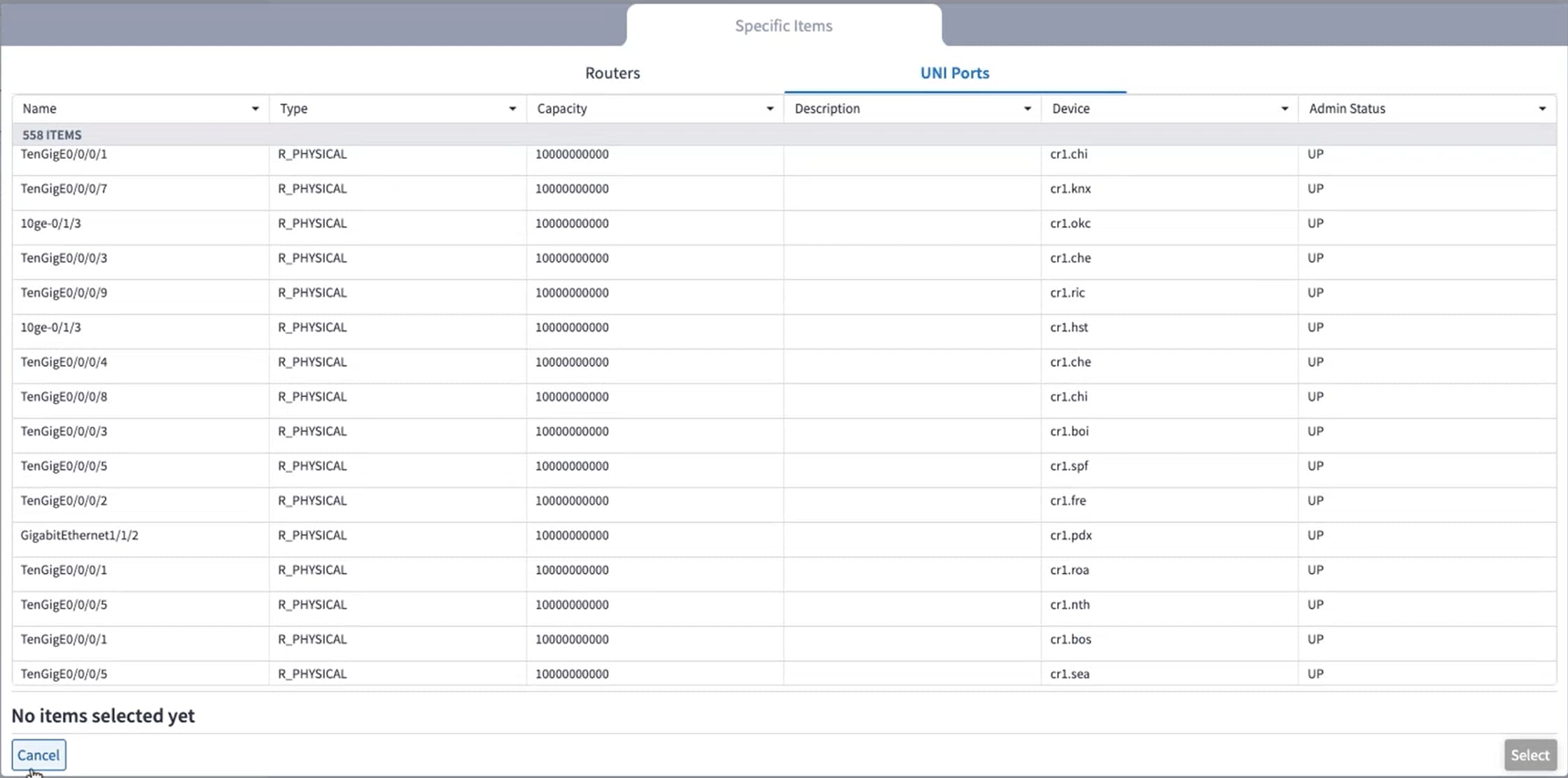Open the Specific Items tab
Viewport: 1568px width, 778px height.
[784, 26]
